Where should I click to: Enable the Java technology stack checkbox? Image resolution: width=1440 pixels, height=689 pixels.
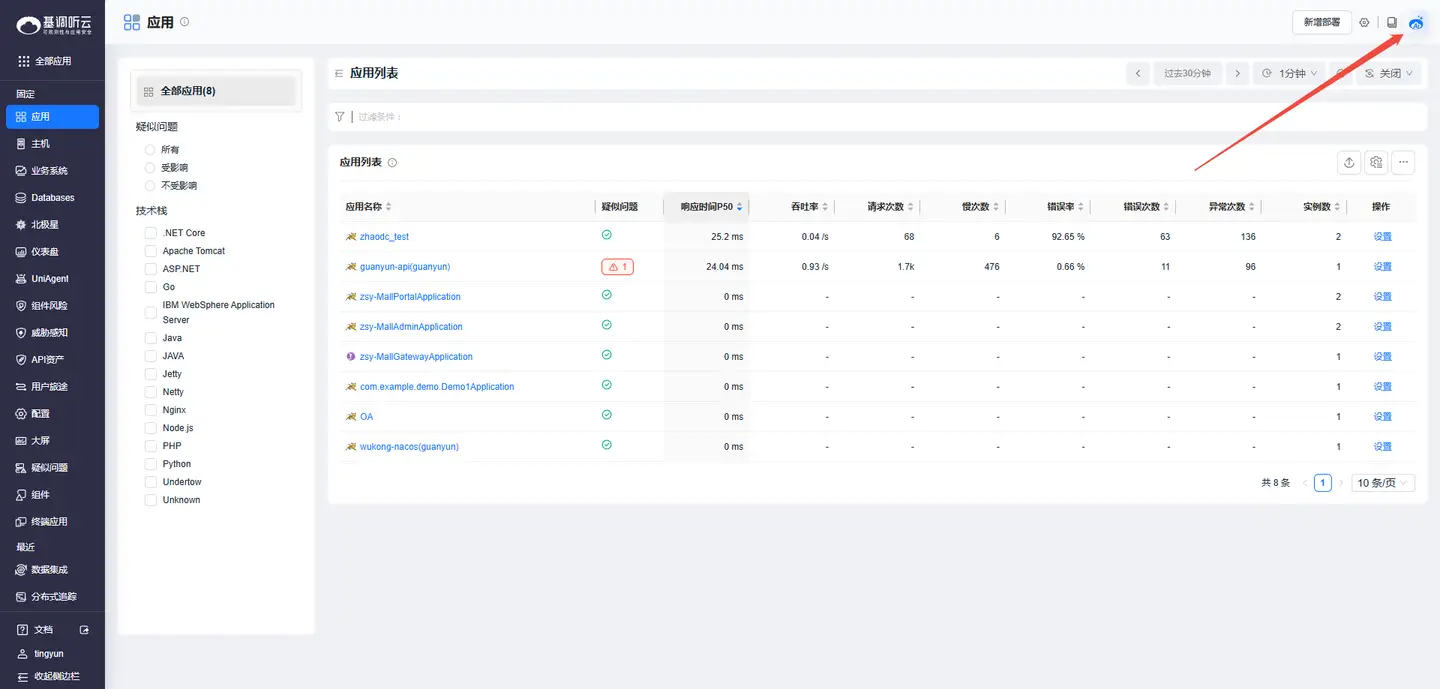[151, 338]
